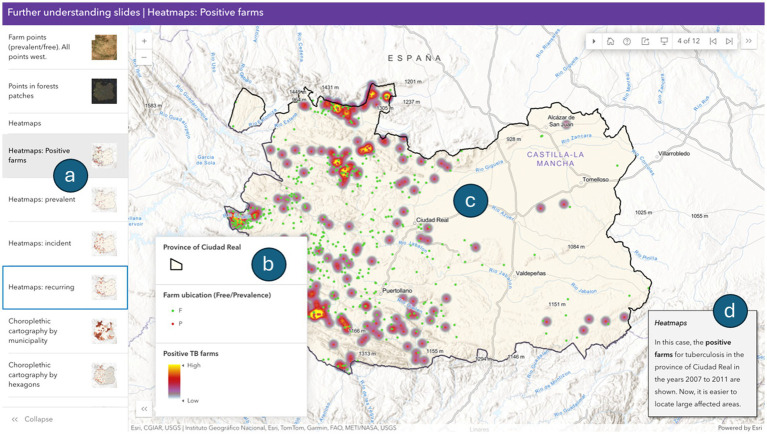Select the Heatmaps: incident slide
The height and width of the screenshot is (434, 767).
[x=65, y=243]
